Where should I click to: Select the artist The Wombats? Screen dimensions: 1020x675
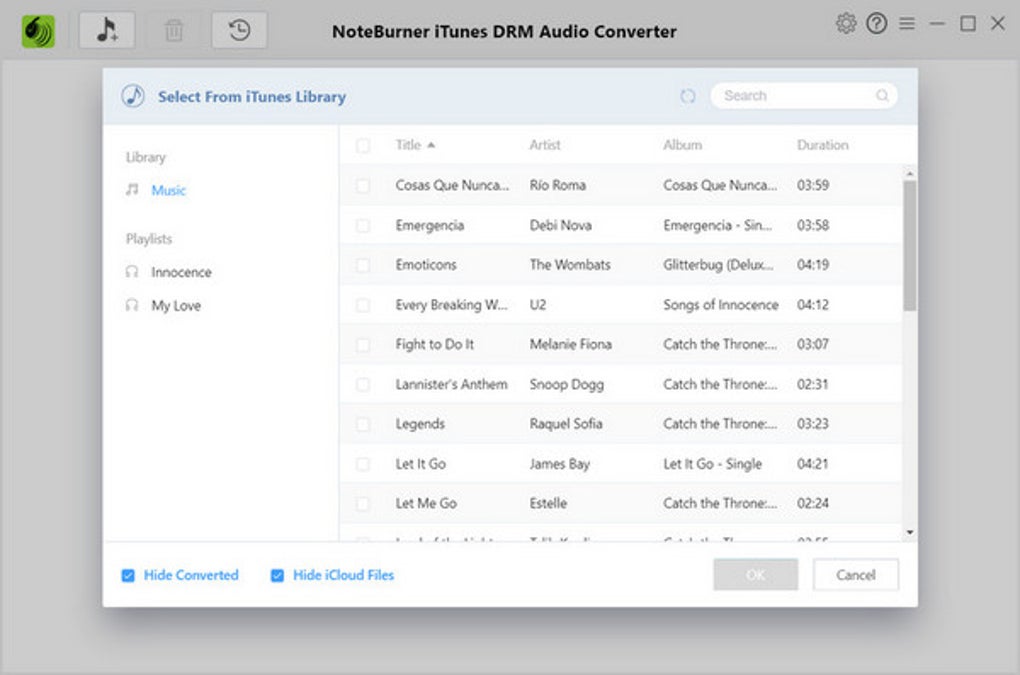click(570, 265)
